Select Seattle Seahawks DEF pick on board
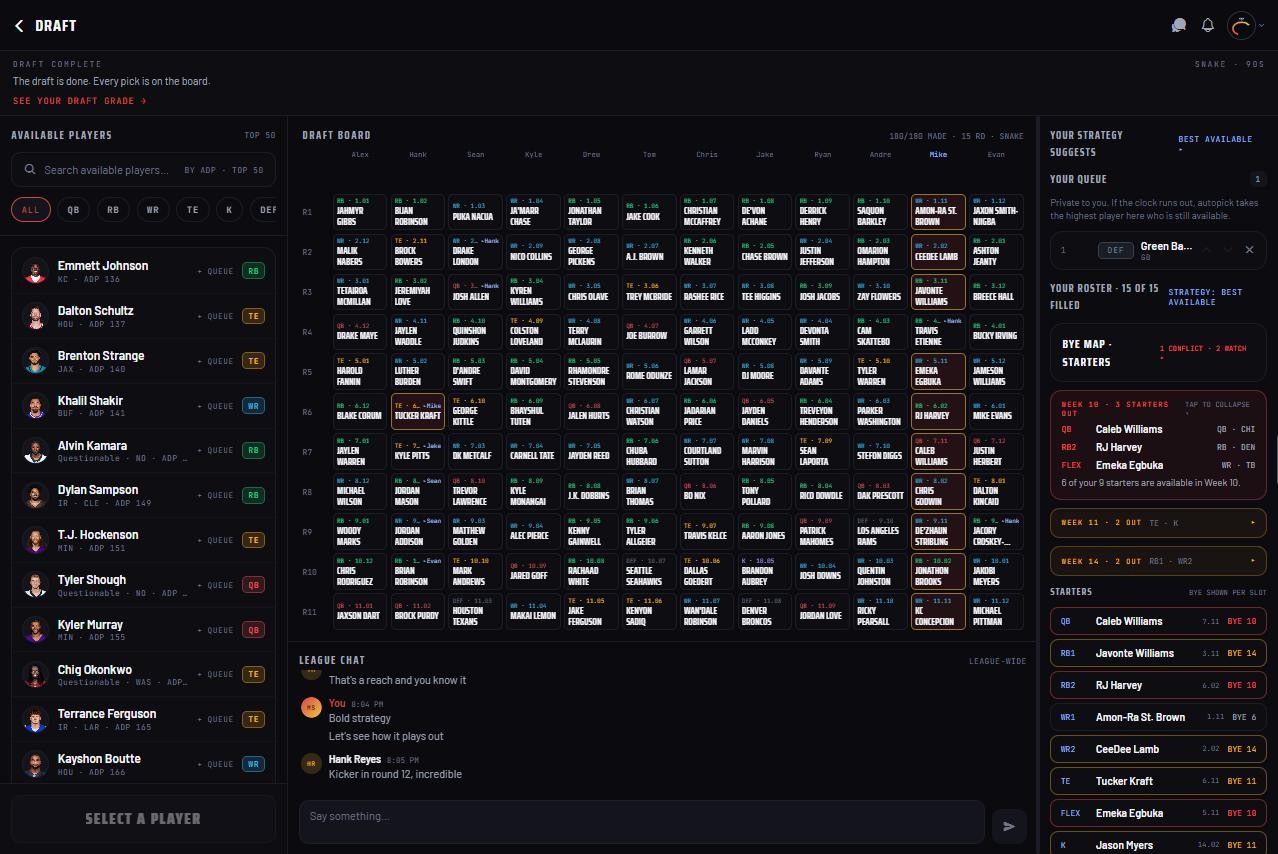The height and width of the screenshot is (854, 1278). [651, 572]
